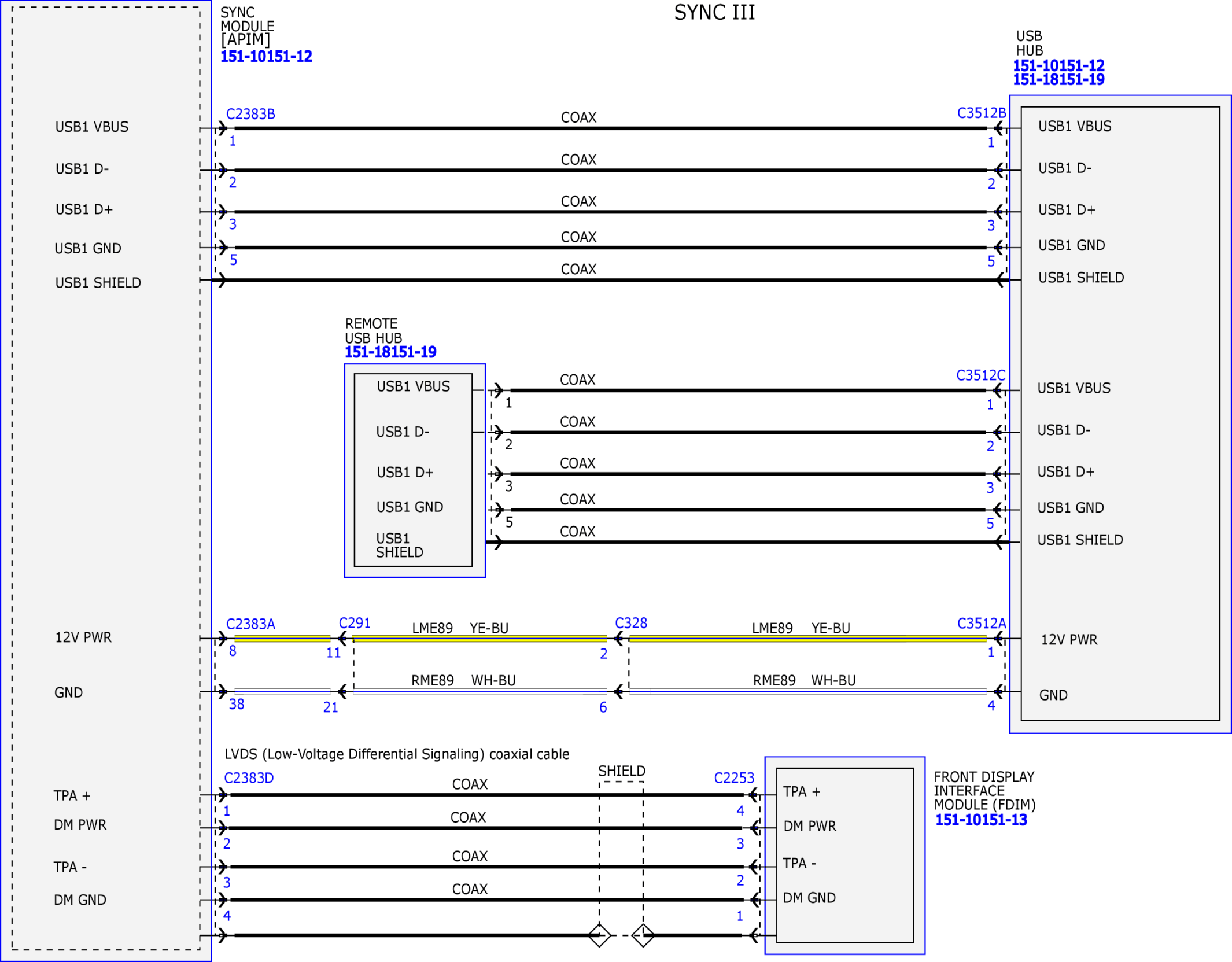Click DM GND inside the FDIM box

809,898
